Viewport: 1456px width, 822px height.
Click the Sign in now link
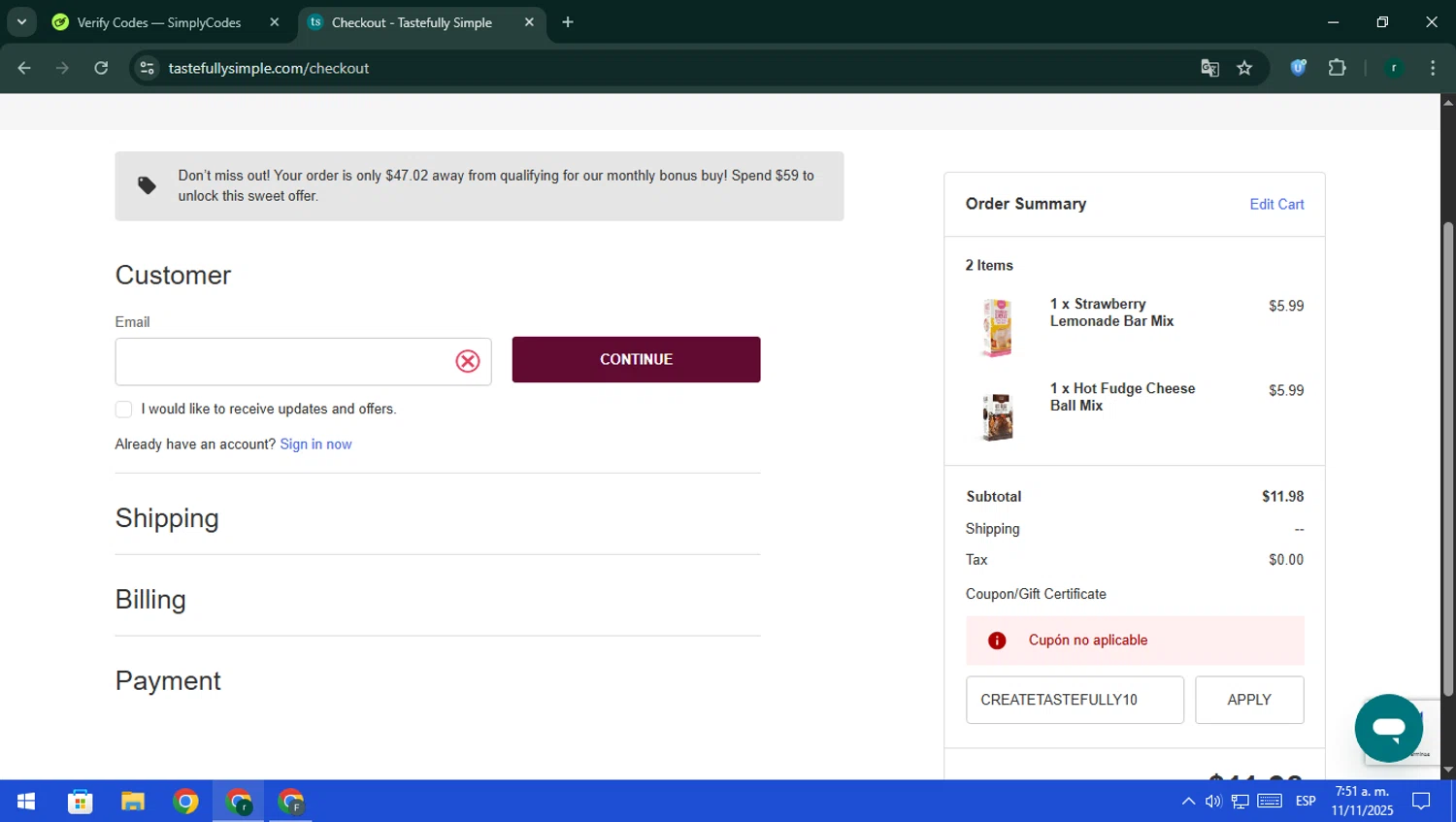(x=315, y=444)
